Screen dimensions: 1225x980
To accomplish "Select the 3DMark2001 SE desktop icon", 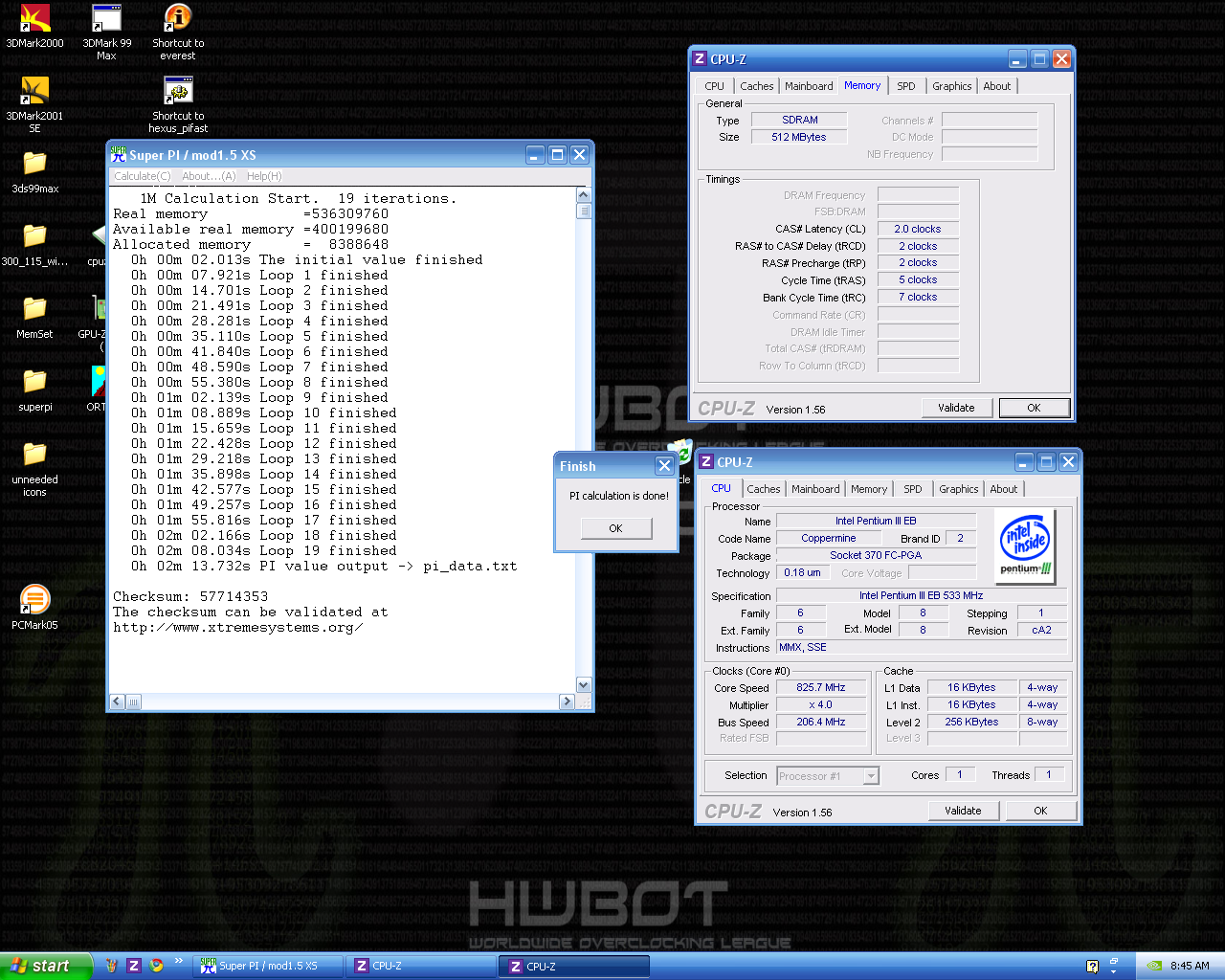I will click(35, 104).
